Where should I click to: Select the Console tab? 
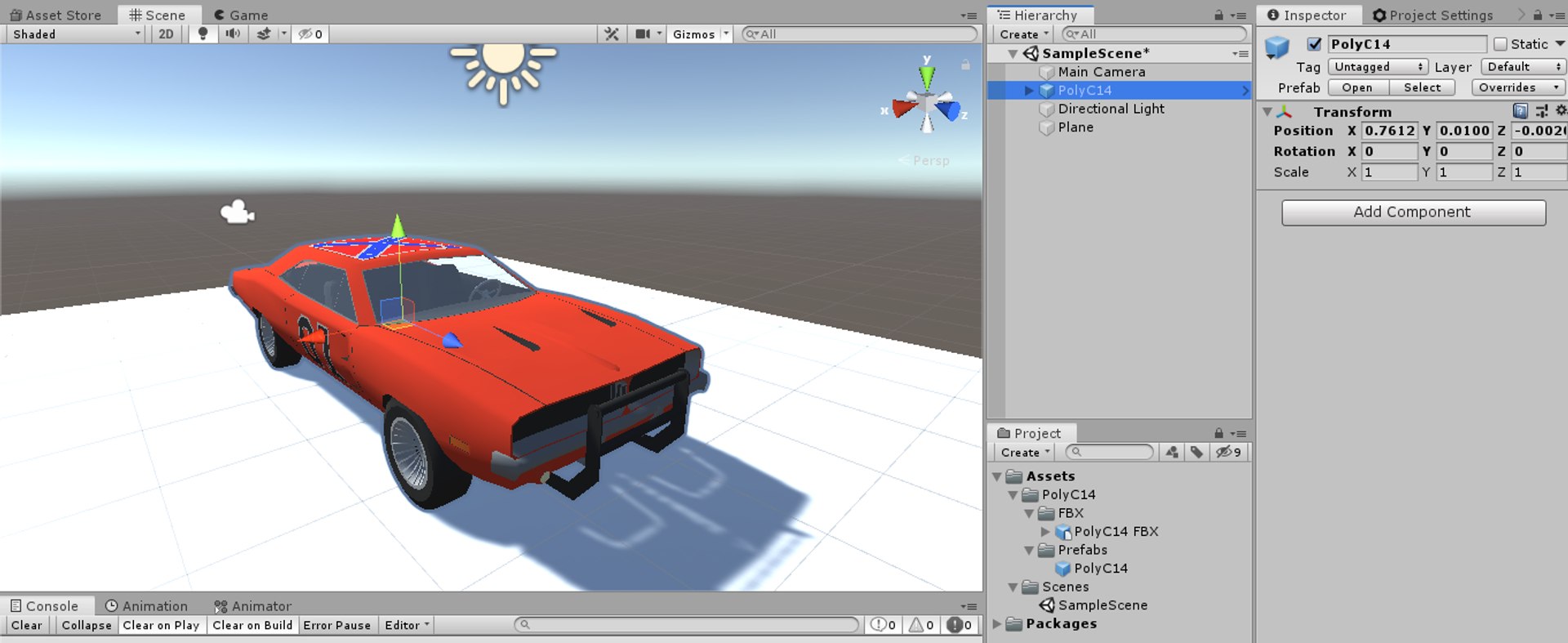44,605
